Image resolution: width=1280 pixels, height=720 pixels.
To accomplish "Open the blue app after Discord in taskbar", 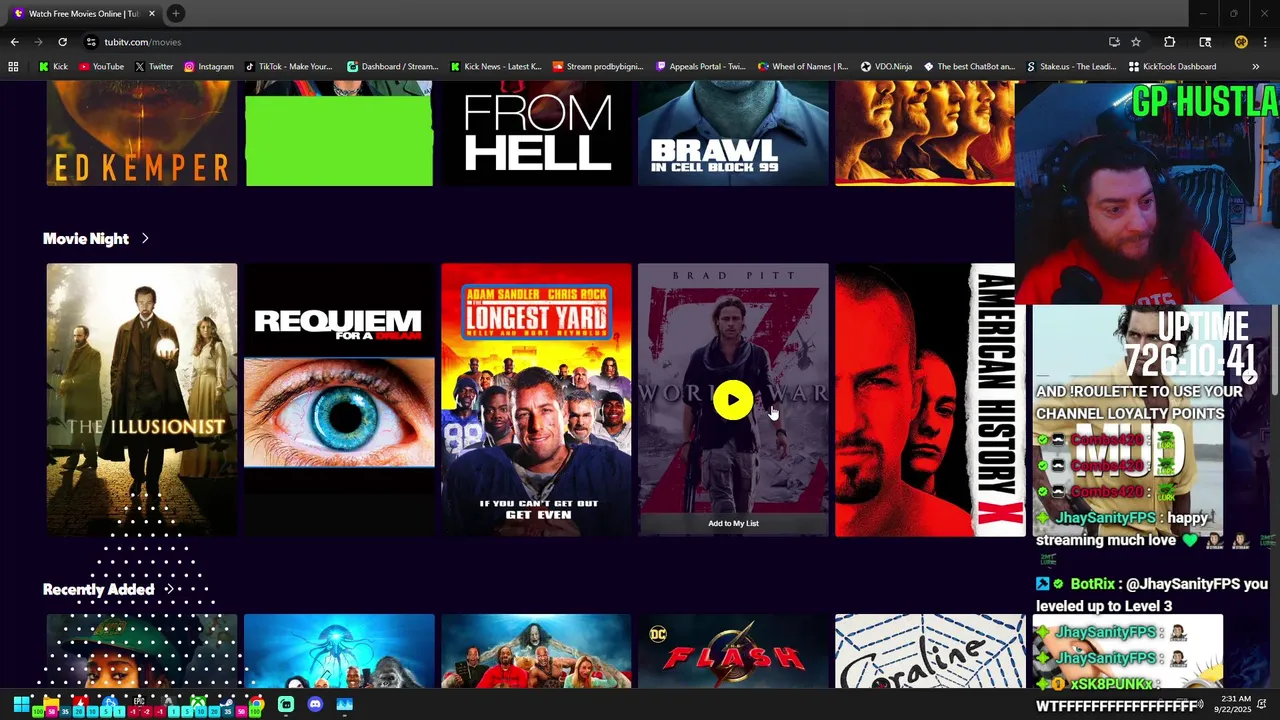I will (x=344, y=705).
